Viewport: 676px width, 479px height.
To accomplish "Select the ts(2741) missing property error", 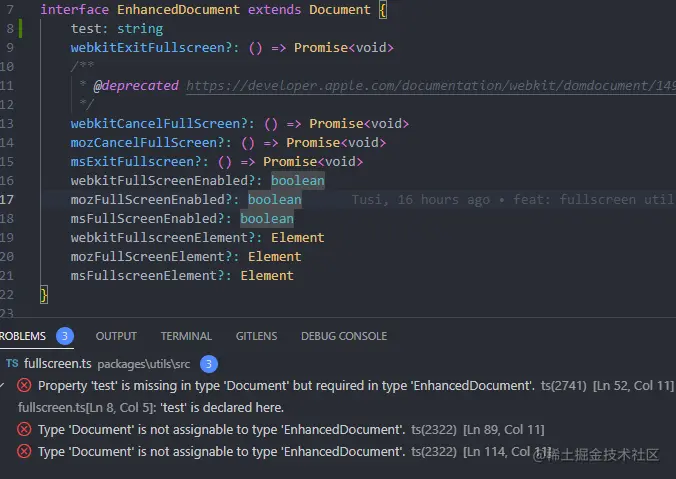I will (355, 385).
